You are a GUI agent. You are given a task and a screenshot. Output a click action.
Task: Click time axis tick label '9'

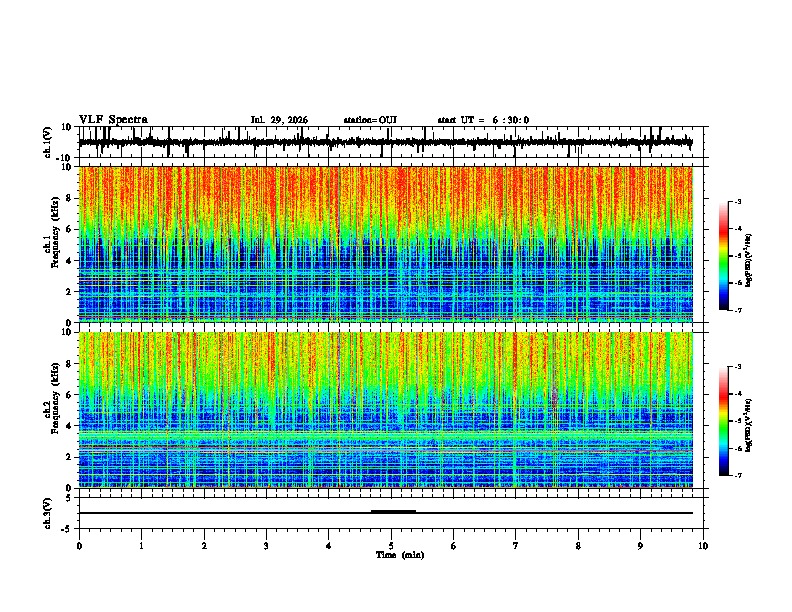640,546
